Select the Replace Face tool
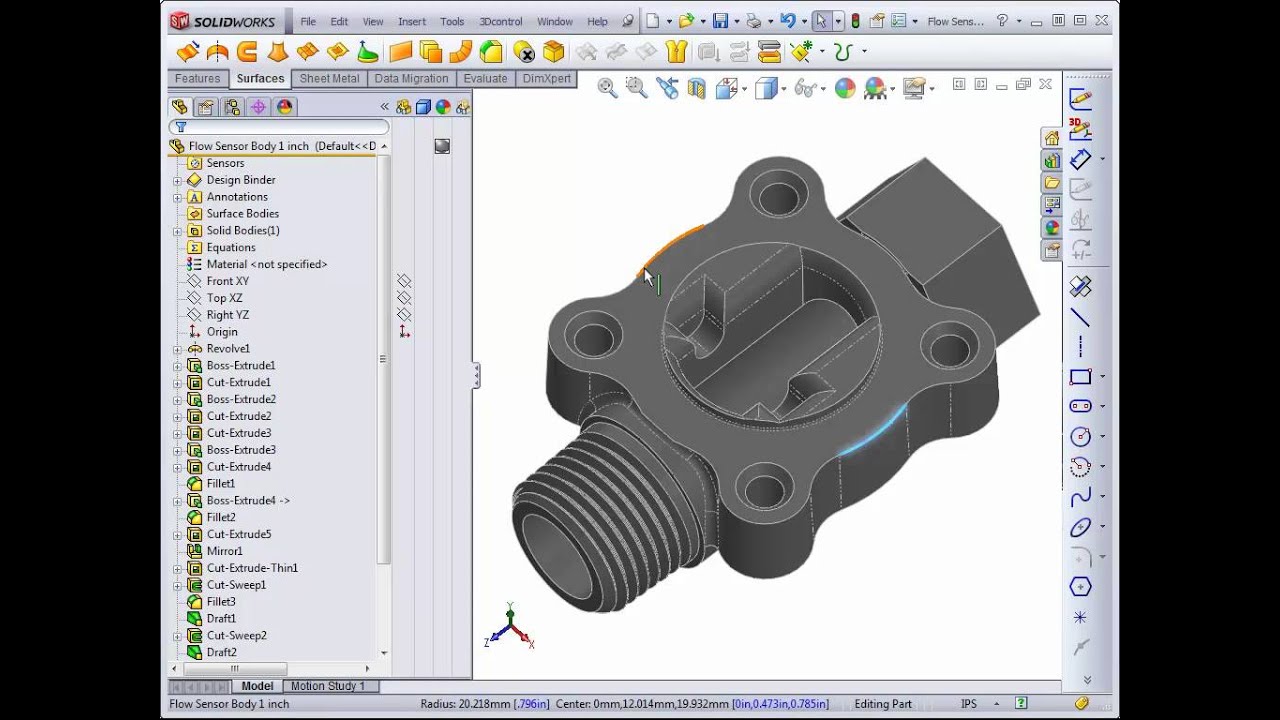Screen dimensions: 1280x720 click(x=553, y=52)
